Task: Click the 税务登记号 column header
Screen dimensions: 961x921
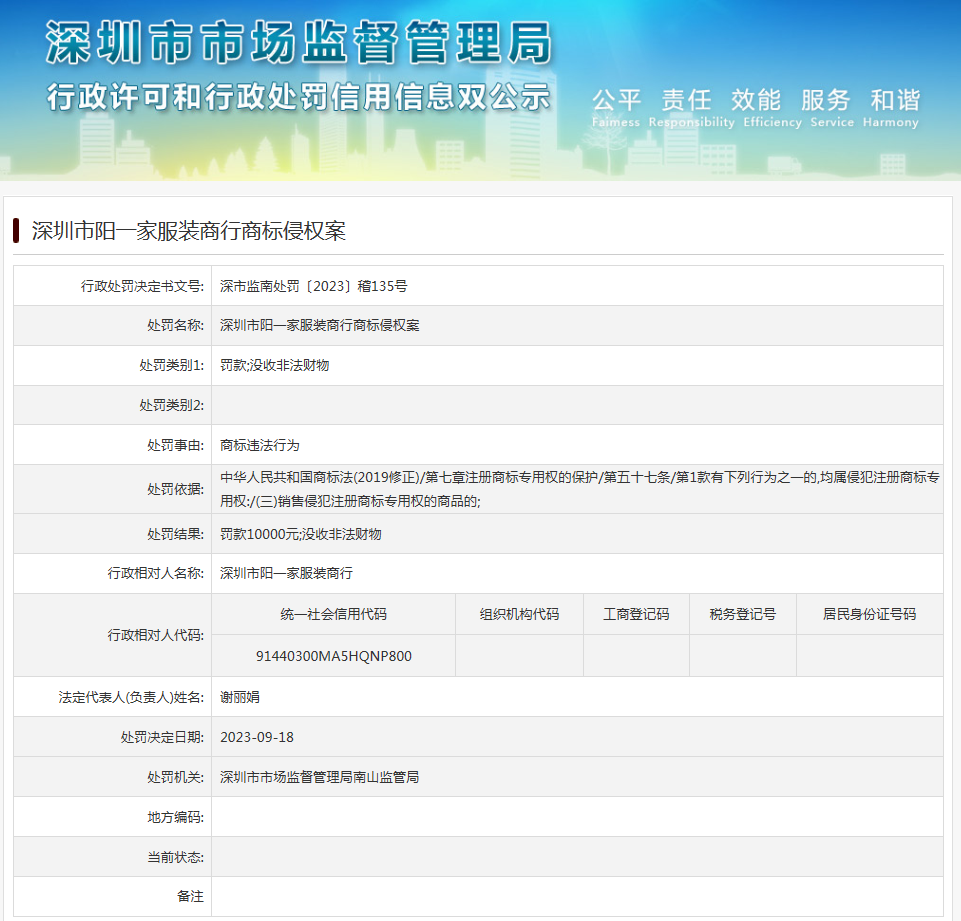Action: tap(743, 614)
